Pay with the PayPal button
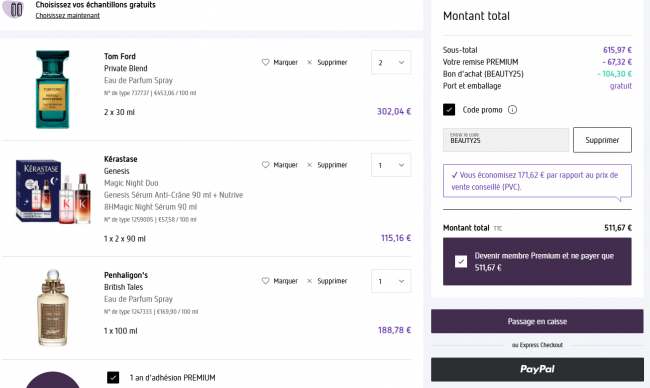The height and width of the screenshot is (388, 650). pyautogui.click(x=537, y=369)
